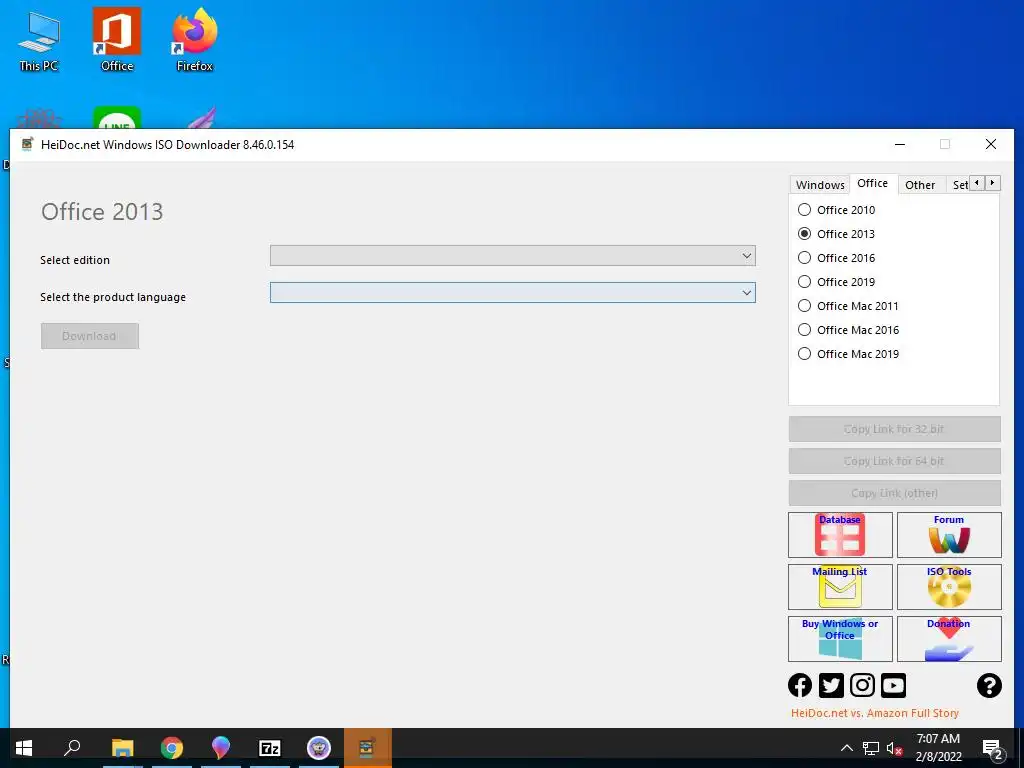The width and height of the screenshot is (1024, 768).
Task: Open network status tray icon
Action: [x=871, y=748]
